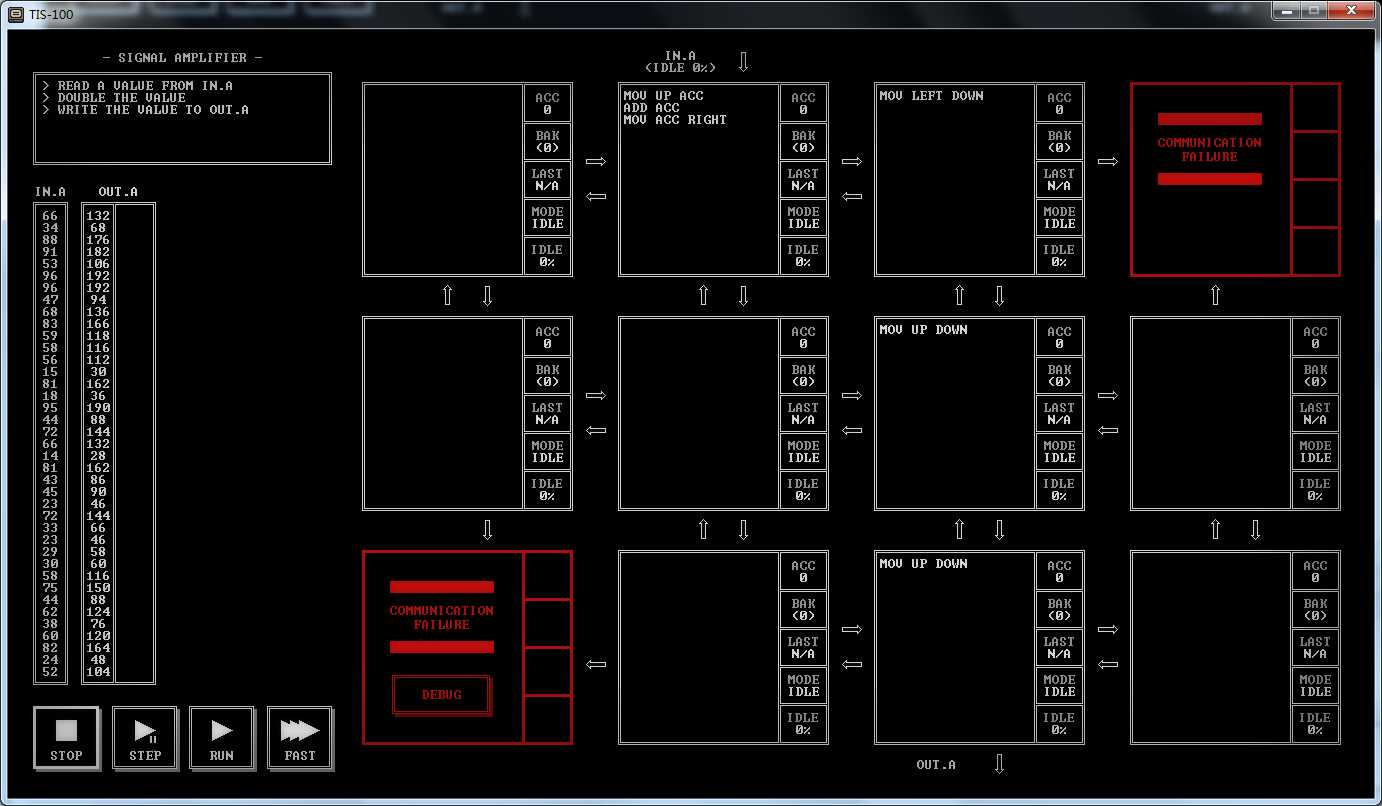Image resolution: width=1382 pixels, height=806 pixels.
Task: Click the STOP button
Action: pyautogui.click(x=66, y=738)
